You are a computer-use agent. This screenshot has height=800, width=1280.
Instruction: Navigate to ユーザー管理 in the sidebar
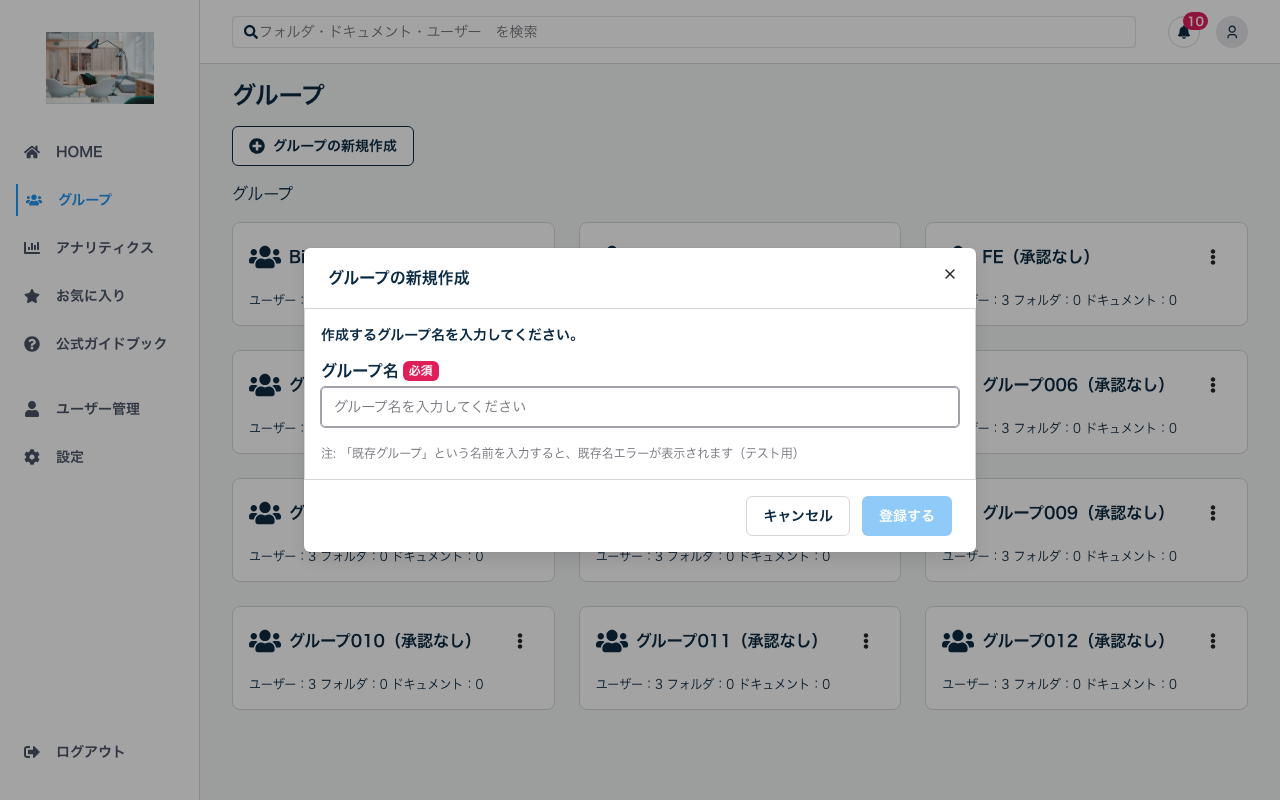pos(99,408)
